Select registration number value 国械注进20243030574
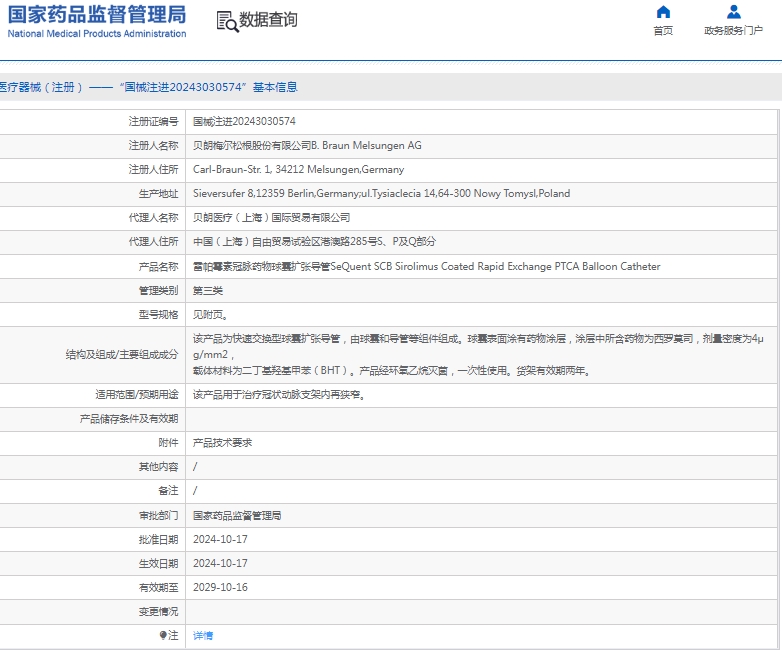The width and height of the screenshot is (782, 650). [x=244, y=121]
